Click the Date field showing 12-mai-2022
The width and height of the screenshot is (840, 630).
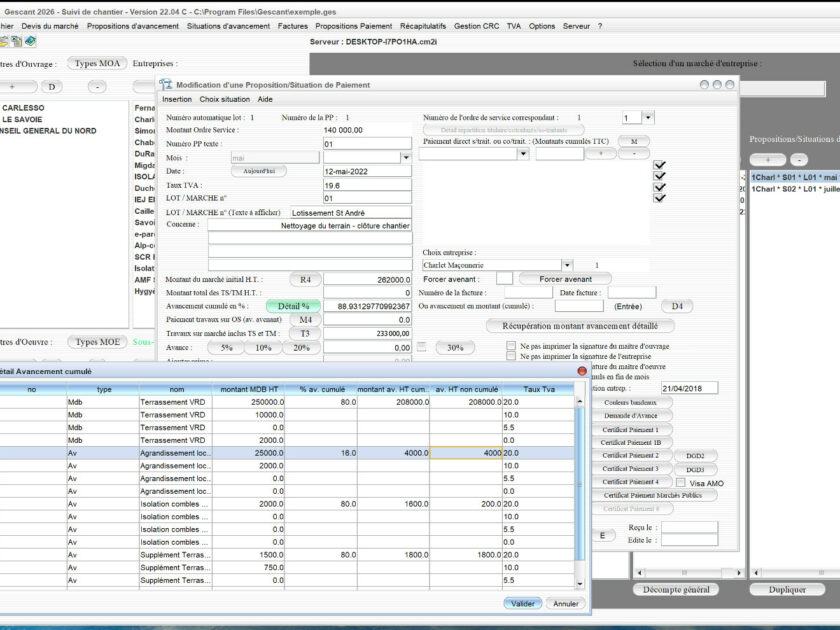click(x=367, y=171)
